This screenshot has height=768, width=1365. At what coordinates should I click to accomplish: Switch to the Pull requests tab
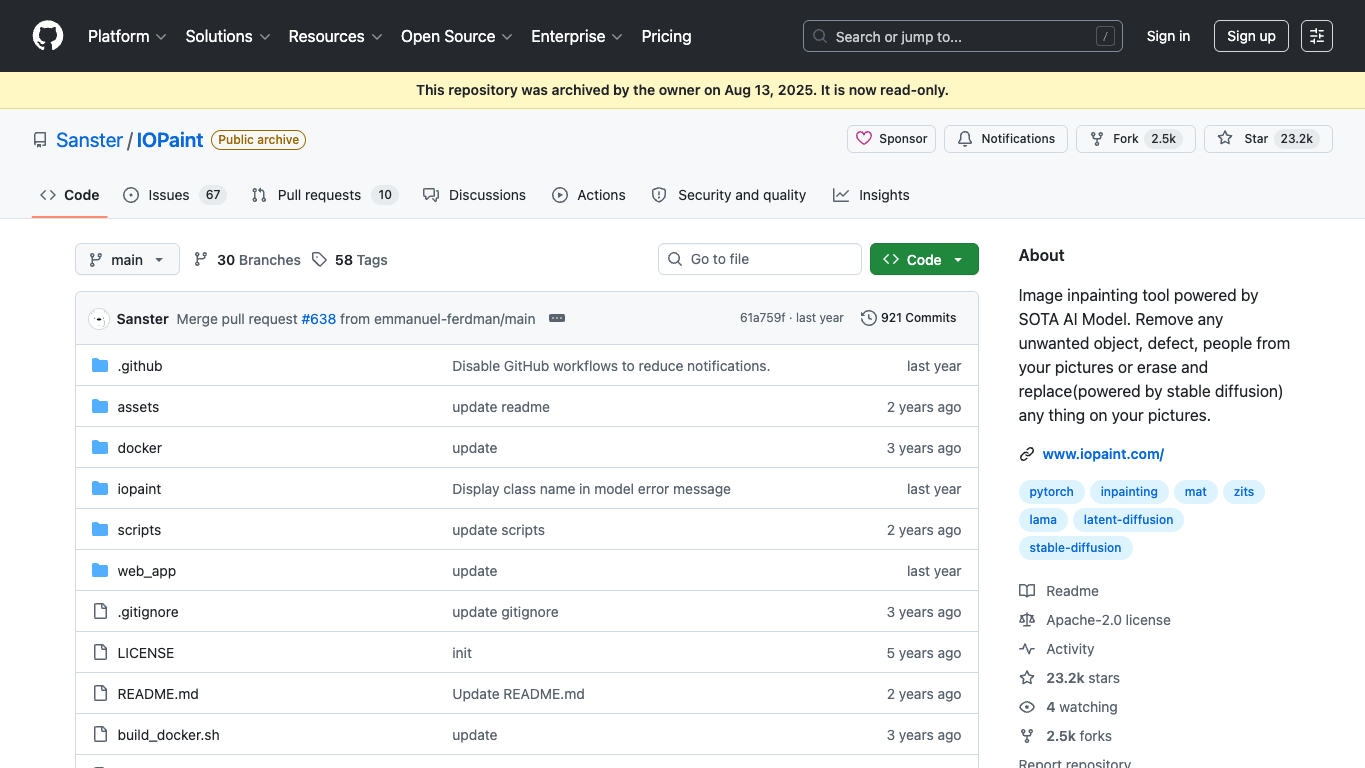324,195
